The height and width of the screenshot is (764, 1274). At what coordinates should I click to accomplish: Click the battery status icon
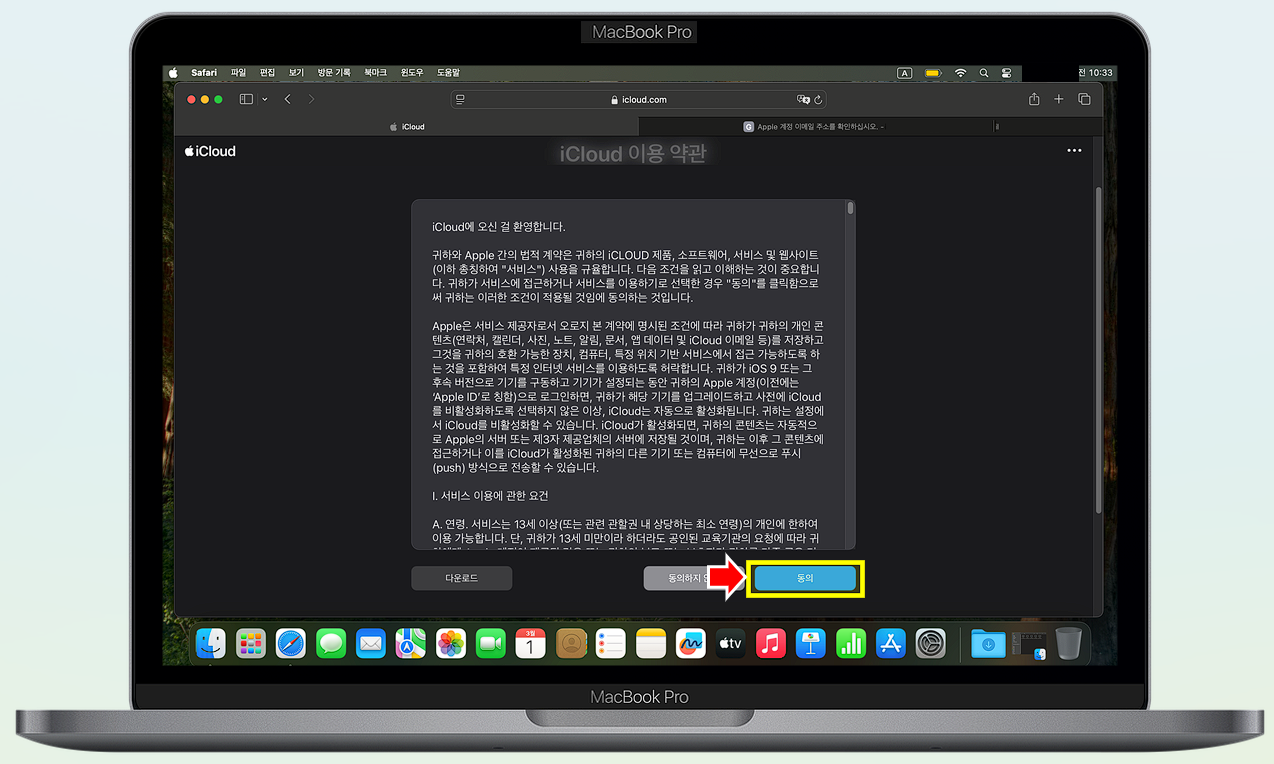933,73
